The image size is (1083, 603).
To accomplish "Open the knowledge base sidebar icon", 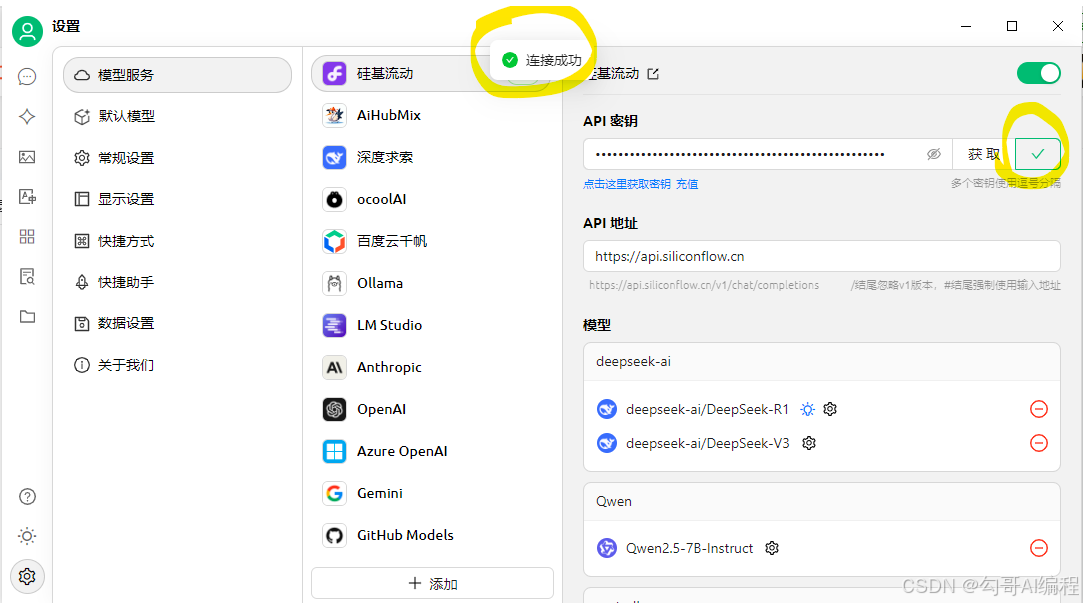I will (x=27, y=277).
